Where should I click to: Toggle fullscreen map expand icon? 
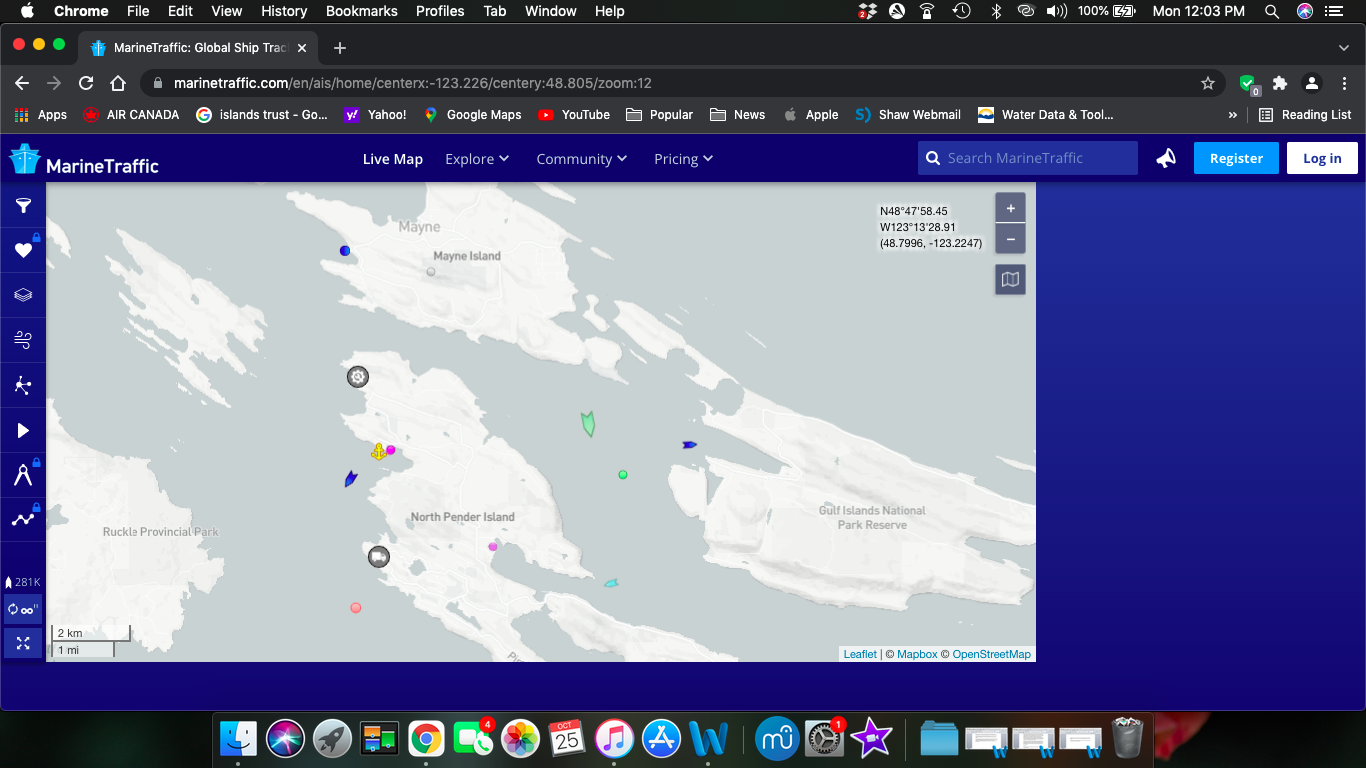pos(23,643)
